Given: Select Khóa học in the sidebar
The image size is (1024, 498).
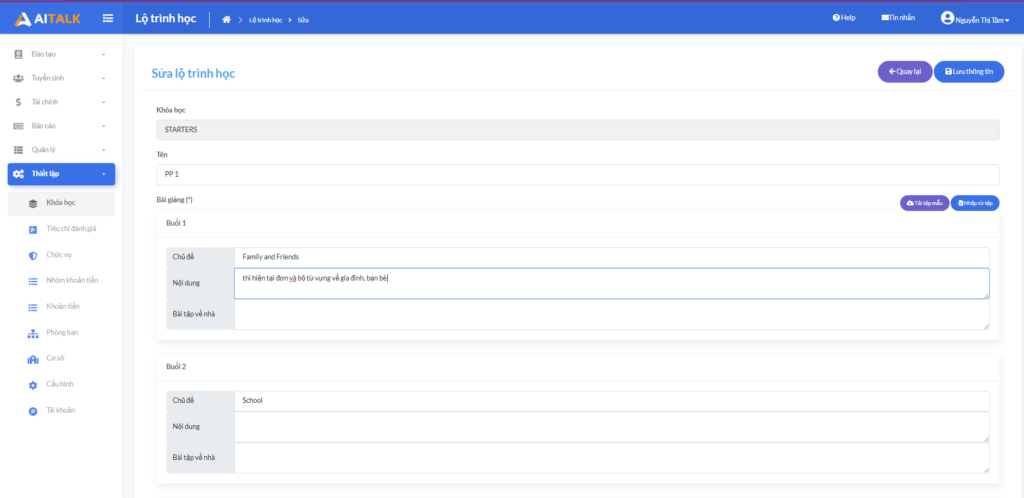Looking at the screenshot, I should tap(61, 203).
